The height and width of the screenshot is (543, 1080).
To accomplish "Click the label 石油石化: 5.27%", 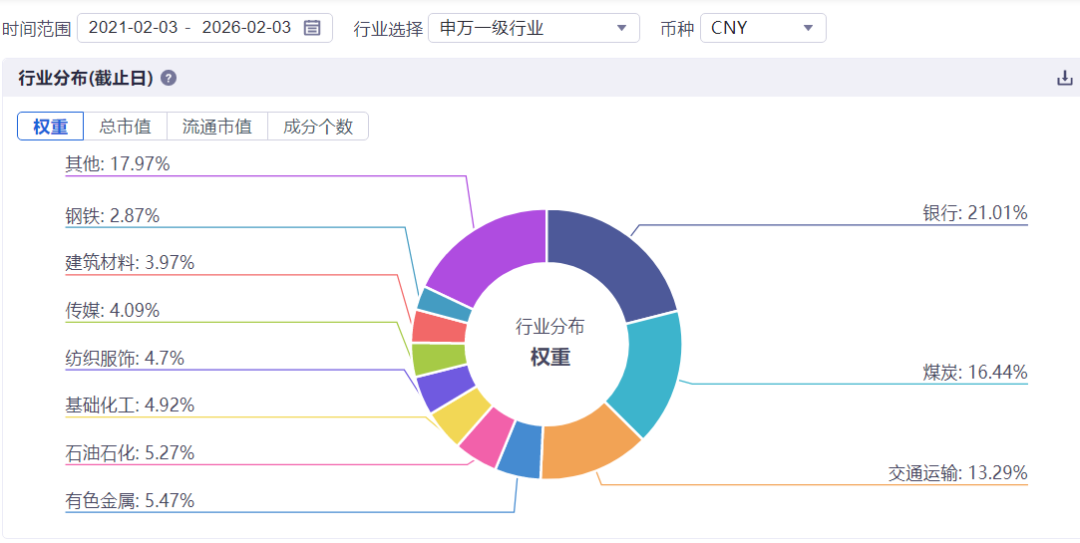I will pyautogui.click(x=129, y=453).
